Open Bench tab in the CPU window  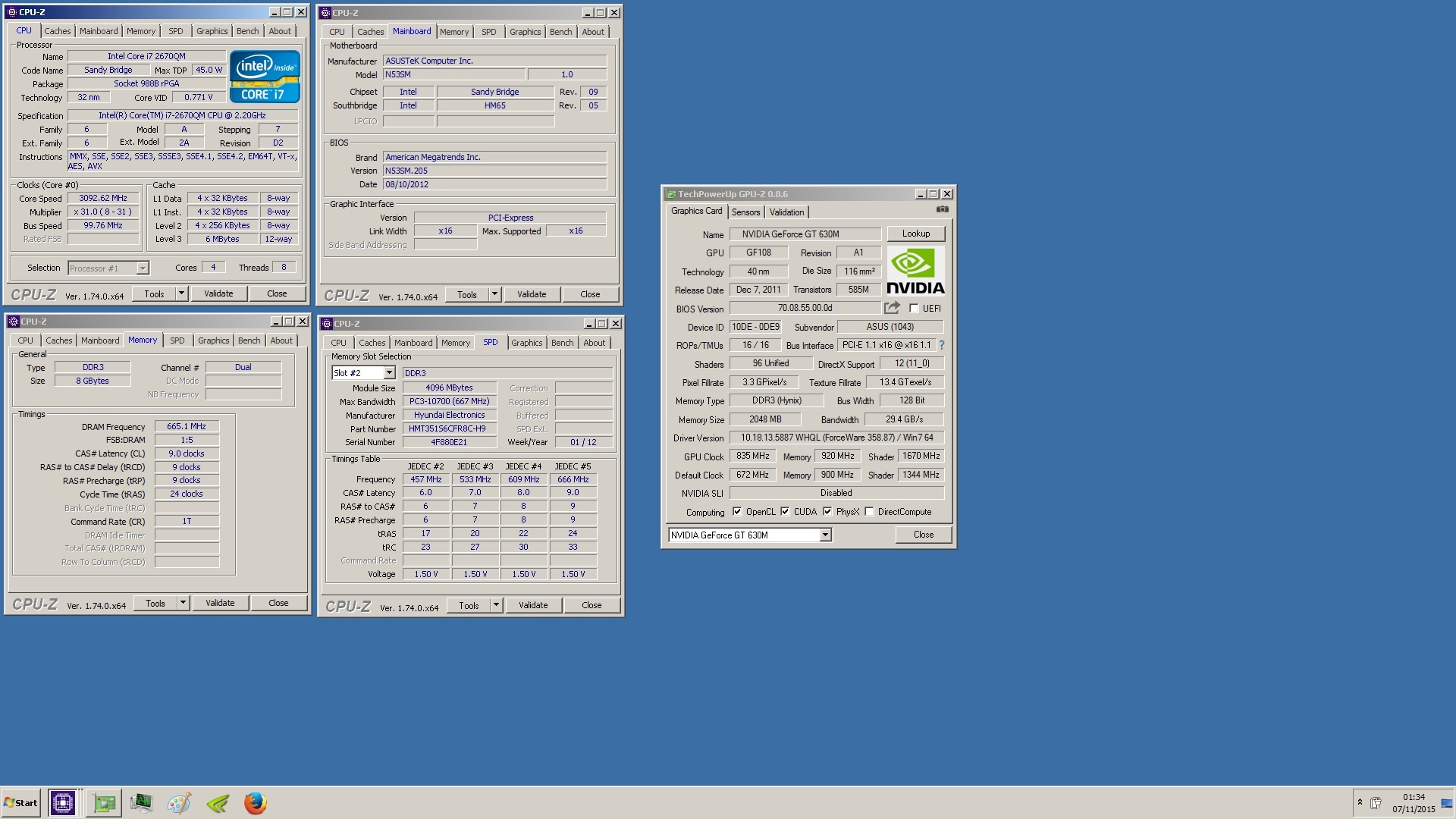tap(247, 31)
